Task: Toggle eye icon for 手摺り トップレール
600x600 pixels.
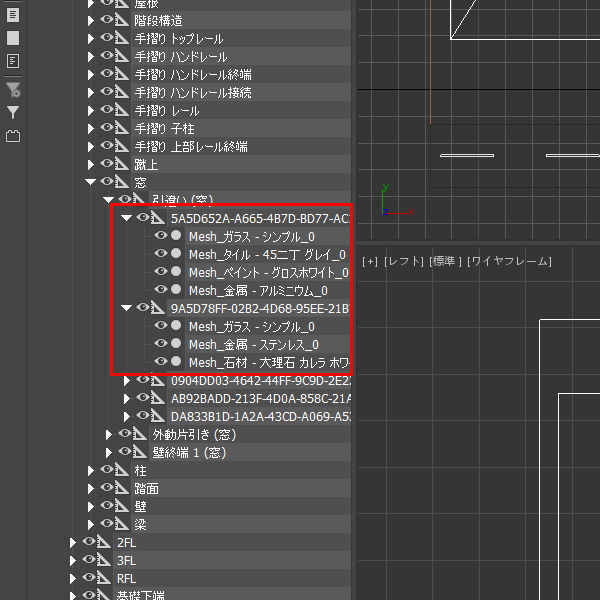Action: [x=107, y=39]
